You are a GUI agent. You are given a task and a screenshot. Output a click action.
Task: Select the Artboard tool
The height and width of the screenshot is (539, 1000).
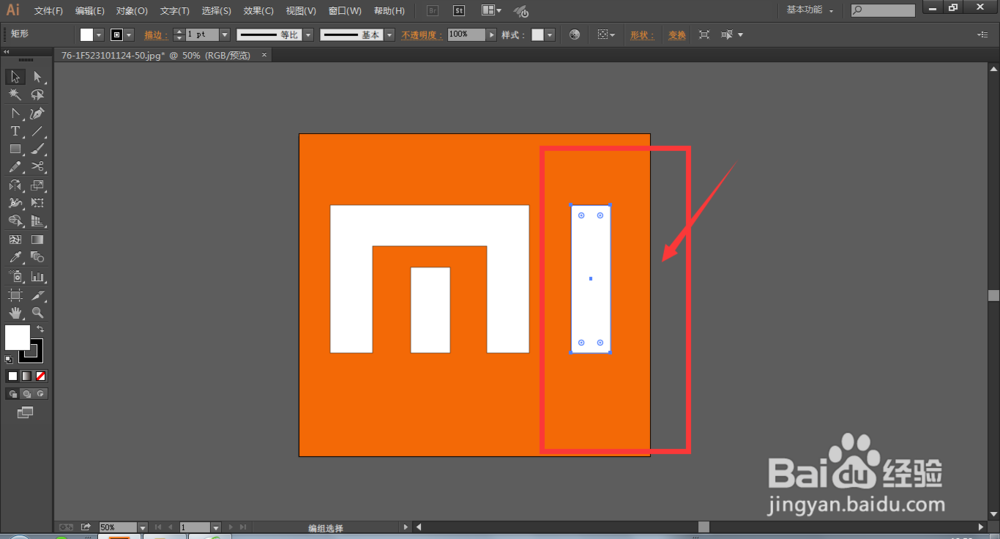tap(15, 295)
